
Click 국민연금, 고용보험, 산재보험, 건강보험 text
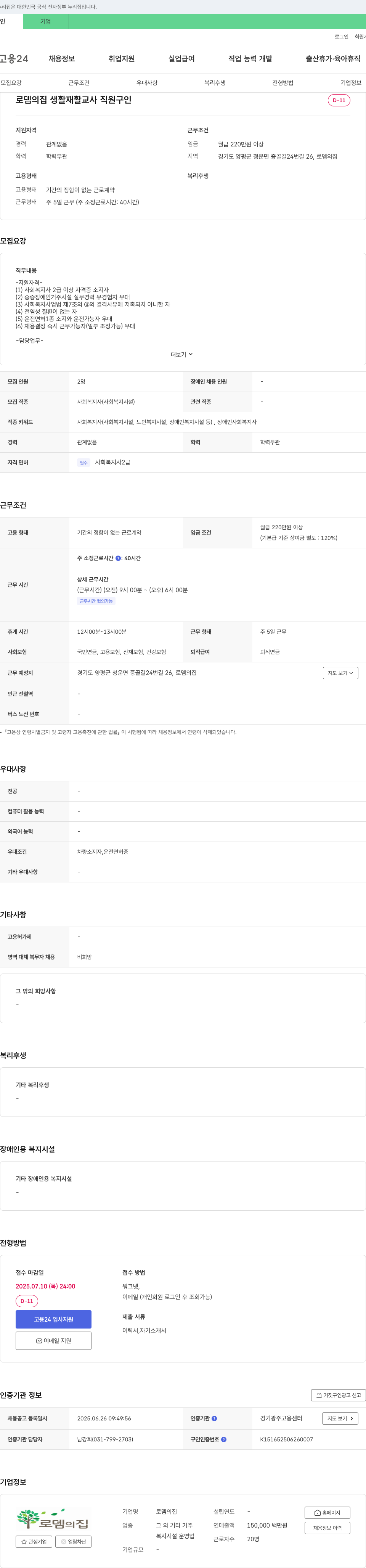click(121, 652)
